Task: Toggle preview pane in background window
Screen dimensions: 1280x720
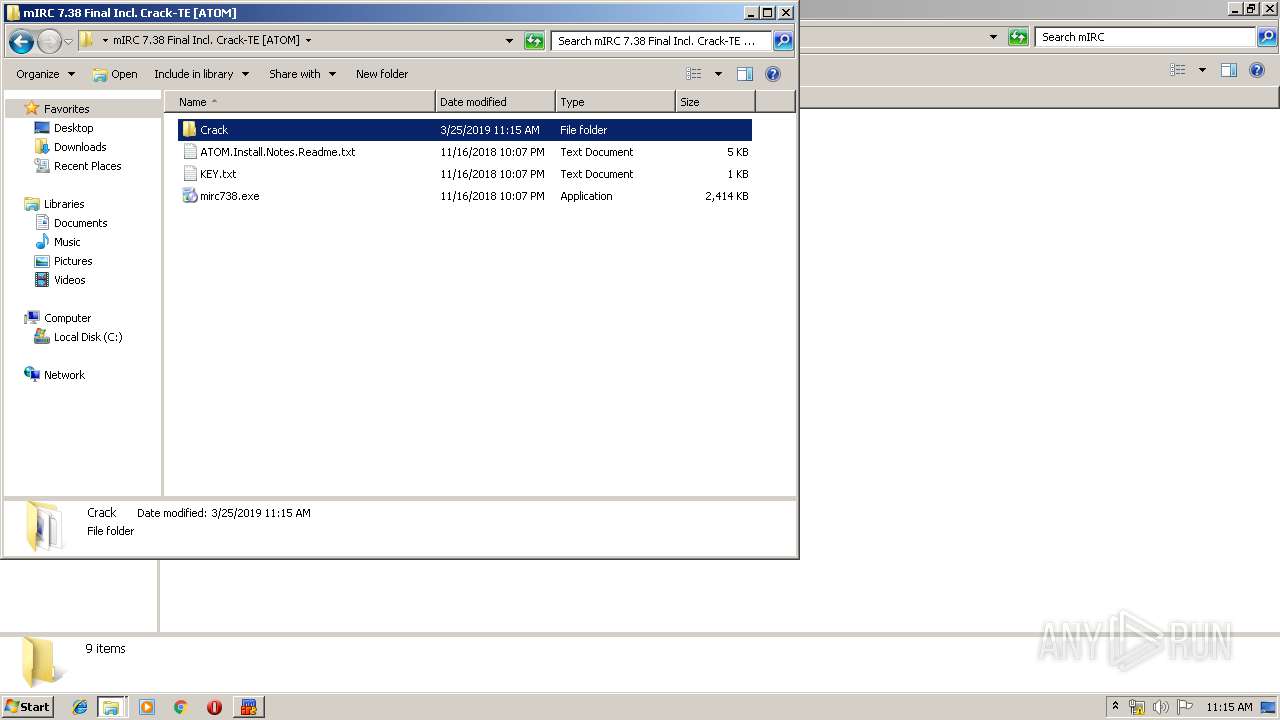Action: tap(1229, 70)
